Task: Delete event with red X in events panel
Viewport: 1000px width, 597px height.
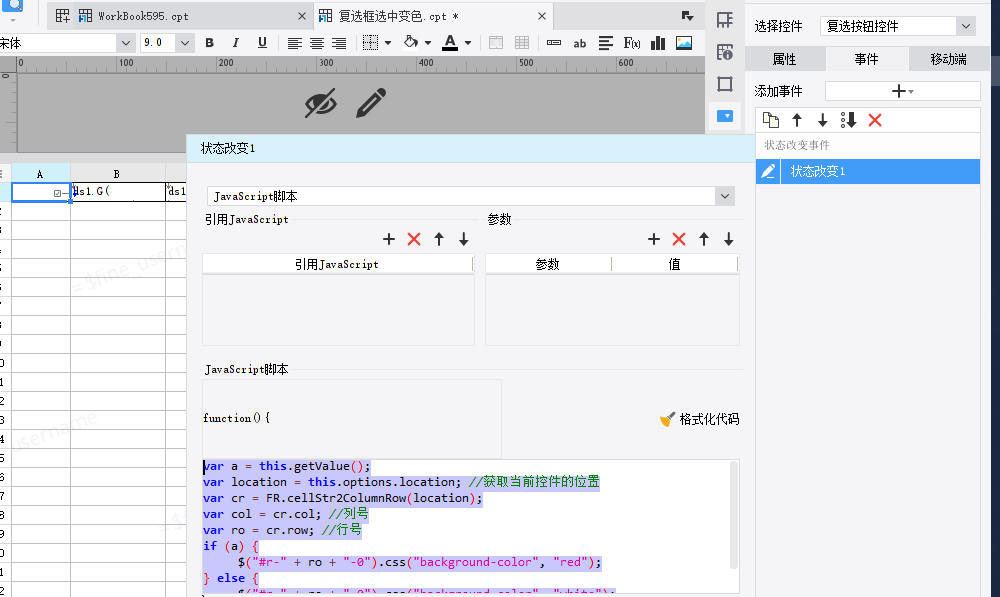Action: coord(874,120)
